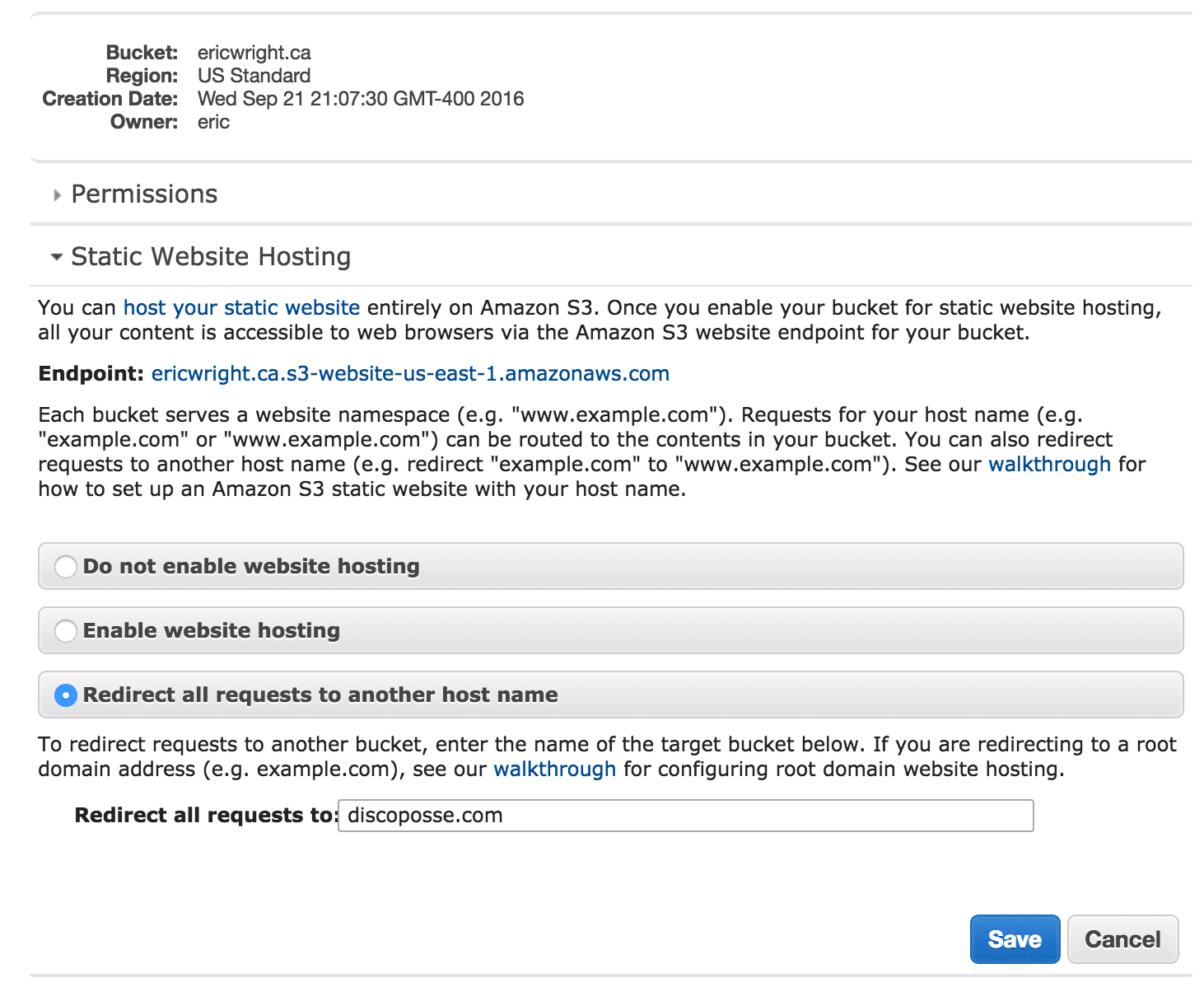Click the Static Website Hosting heading
1204x987 pixels.
tap(211, 257)
